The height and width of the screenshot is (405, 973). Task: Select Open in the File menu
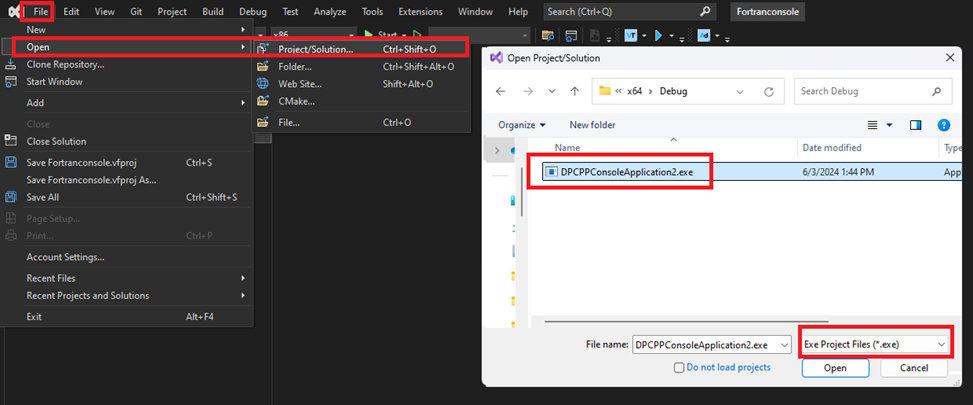128,47
